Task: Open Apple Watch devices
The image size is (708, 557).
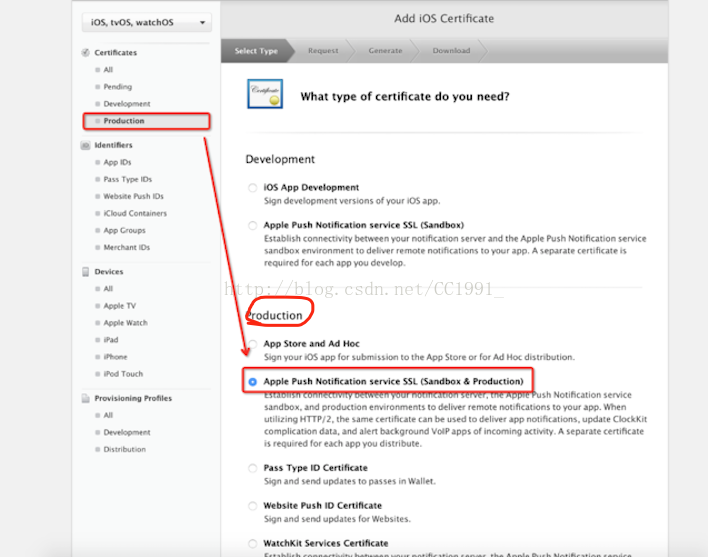Action: point(125,323)
